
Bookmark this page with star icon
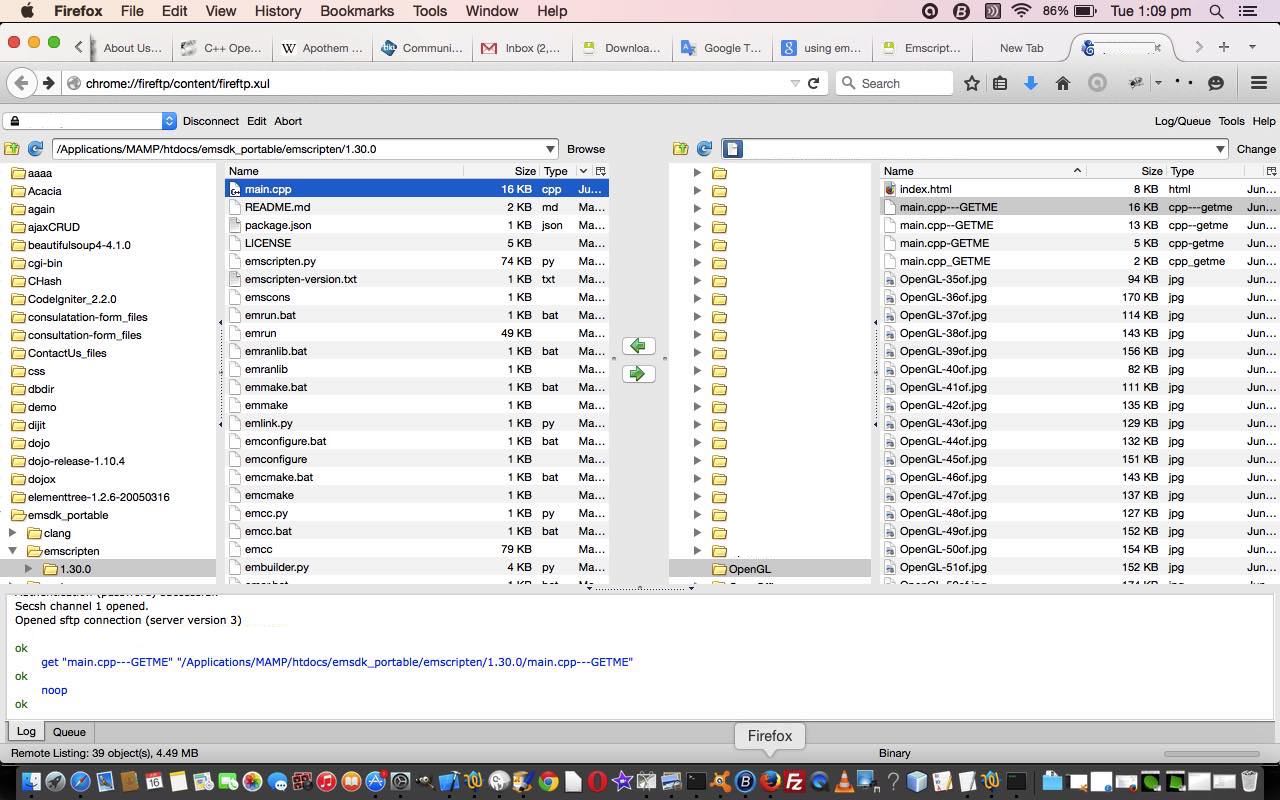[x=971, y=83]
